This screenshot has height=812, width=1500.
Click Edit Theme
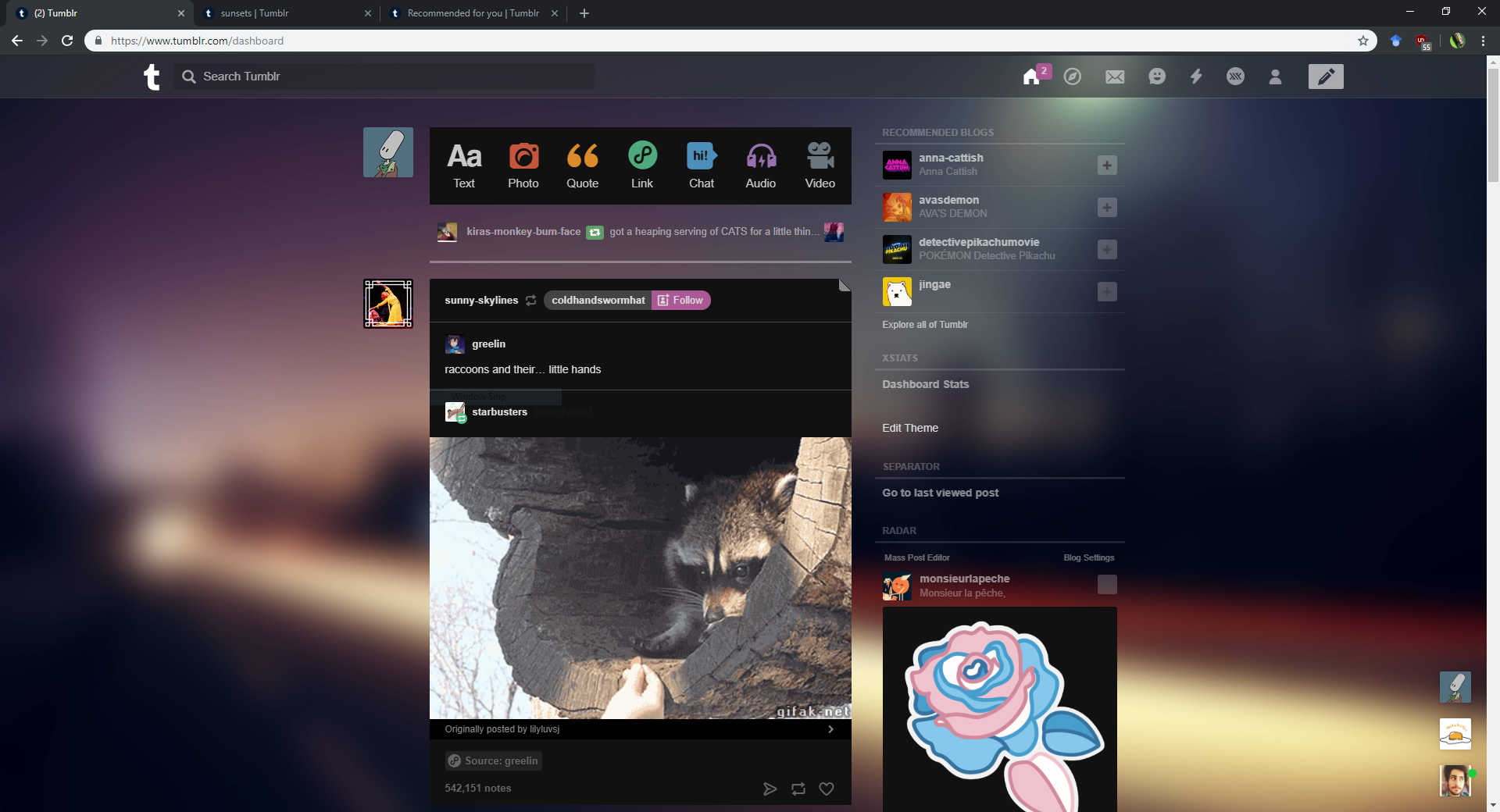coord(910,428)
